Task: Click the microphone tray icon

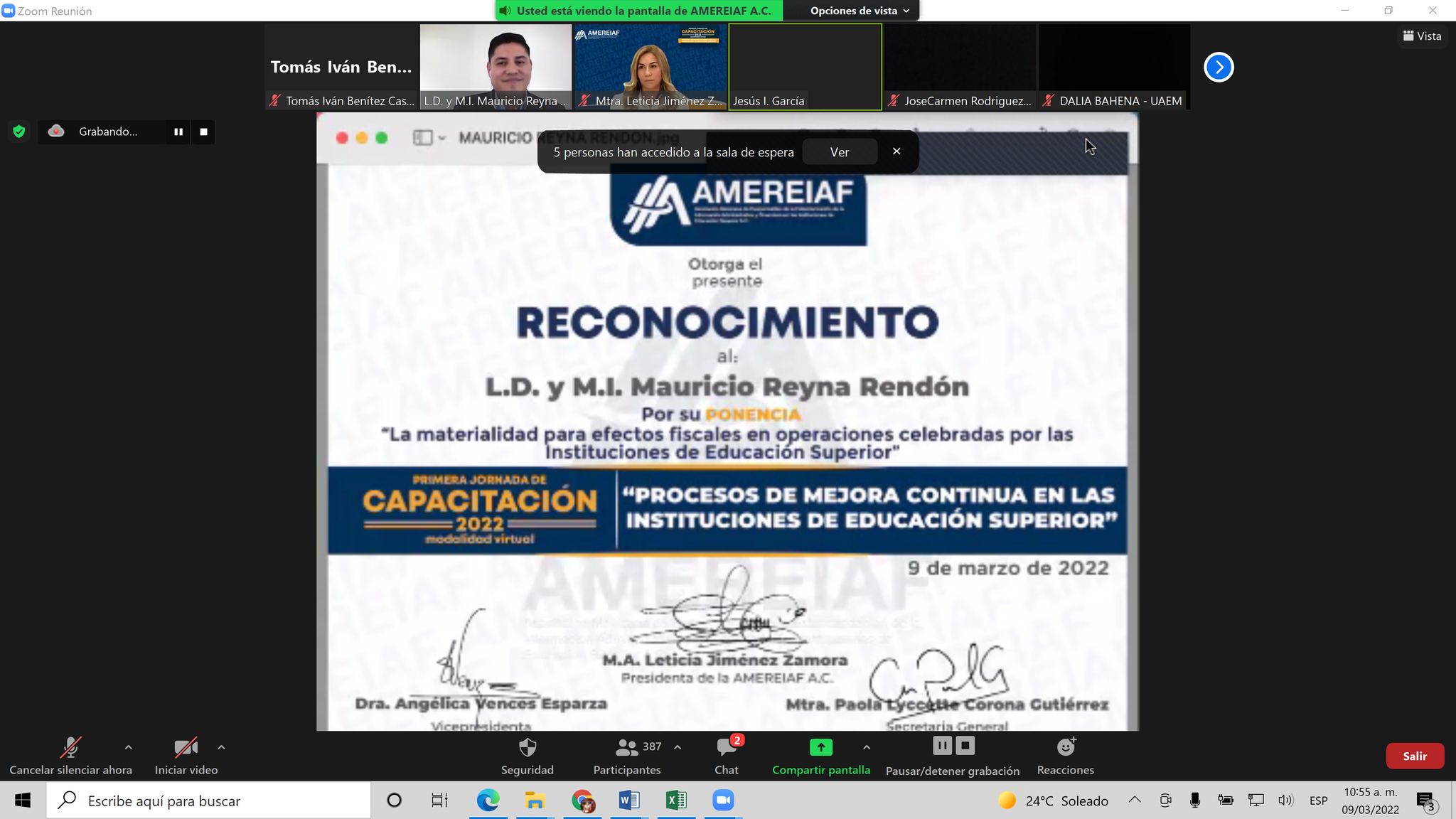Action: click(1195, 801)
